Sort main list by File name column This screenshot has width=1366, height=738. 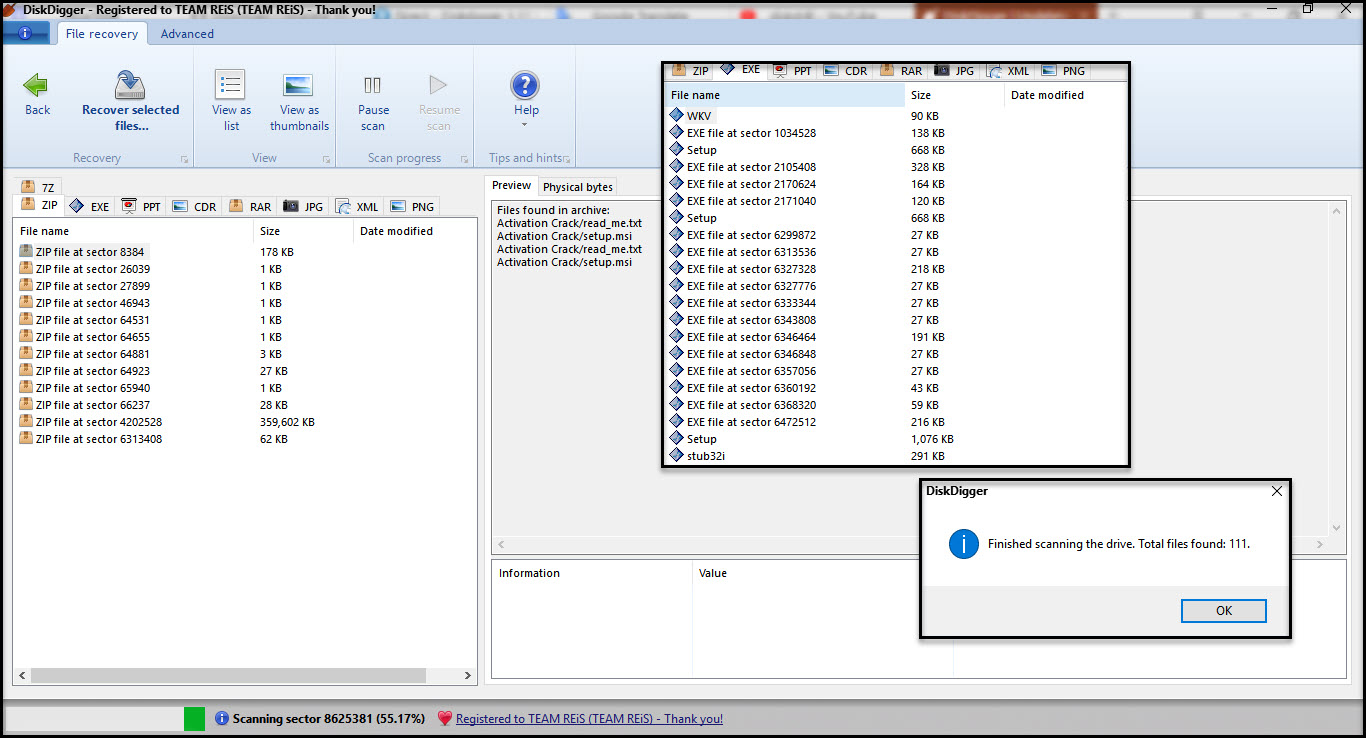(135, 231)
